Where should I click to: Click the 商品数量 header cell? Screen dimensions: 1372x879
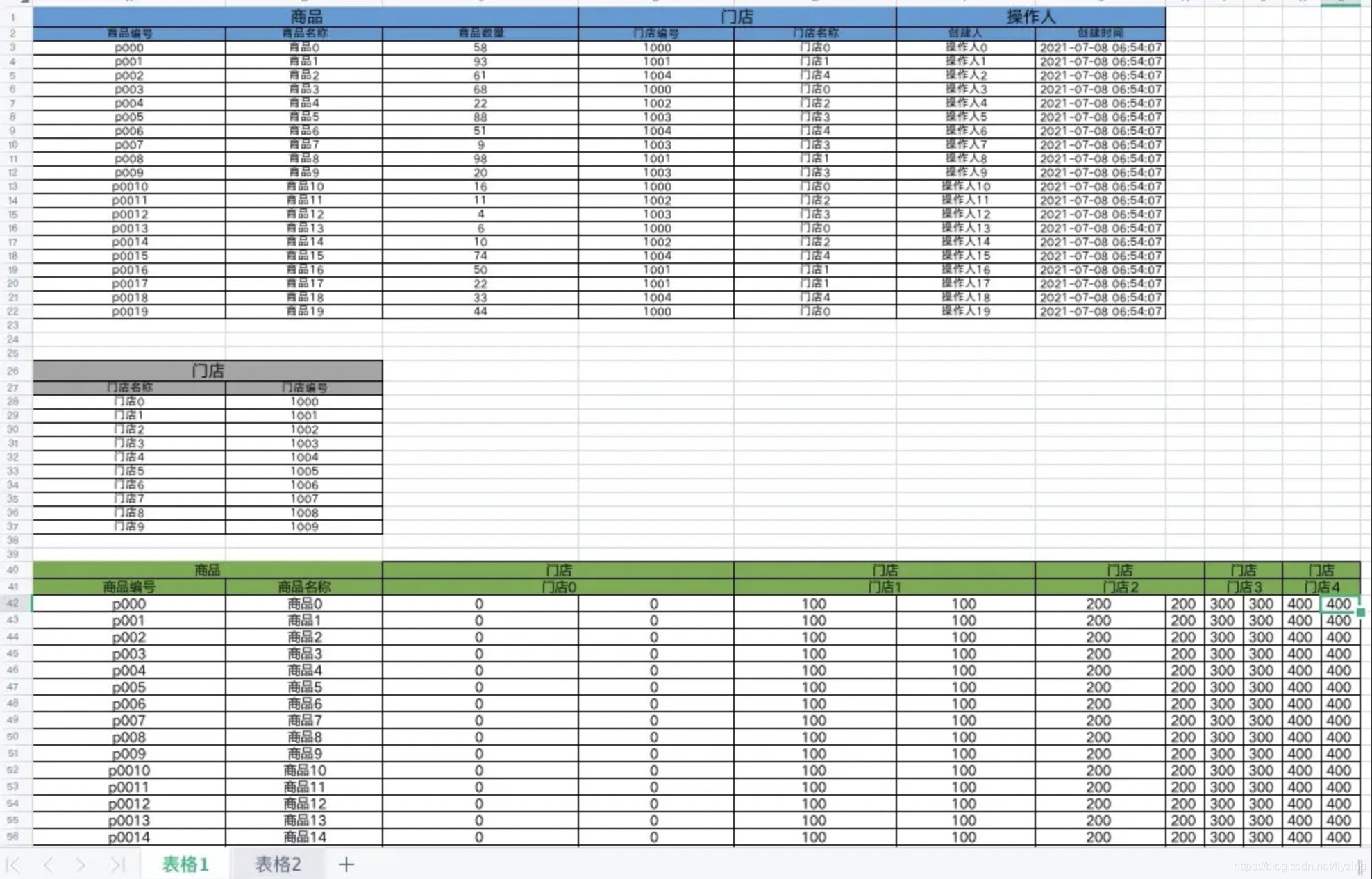(480, 33)
